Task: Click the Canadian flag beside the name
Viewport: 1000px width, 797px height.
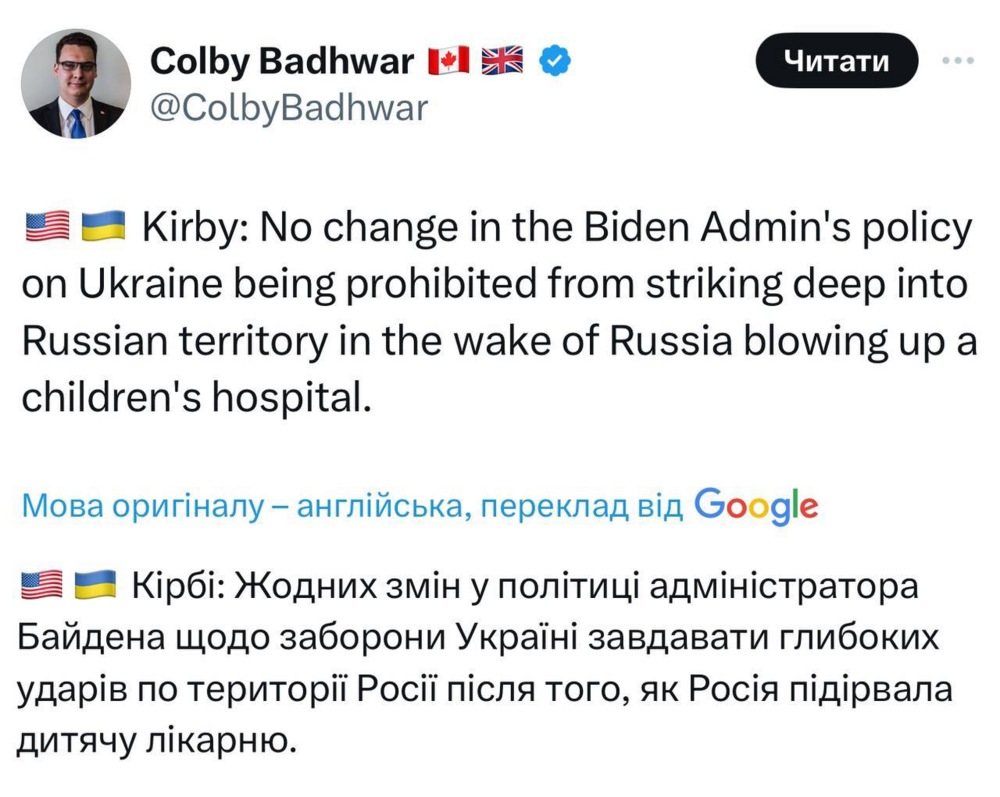Action: coord(449,62)
